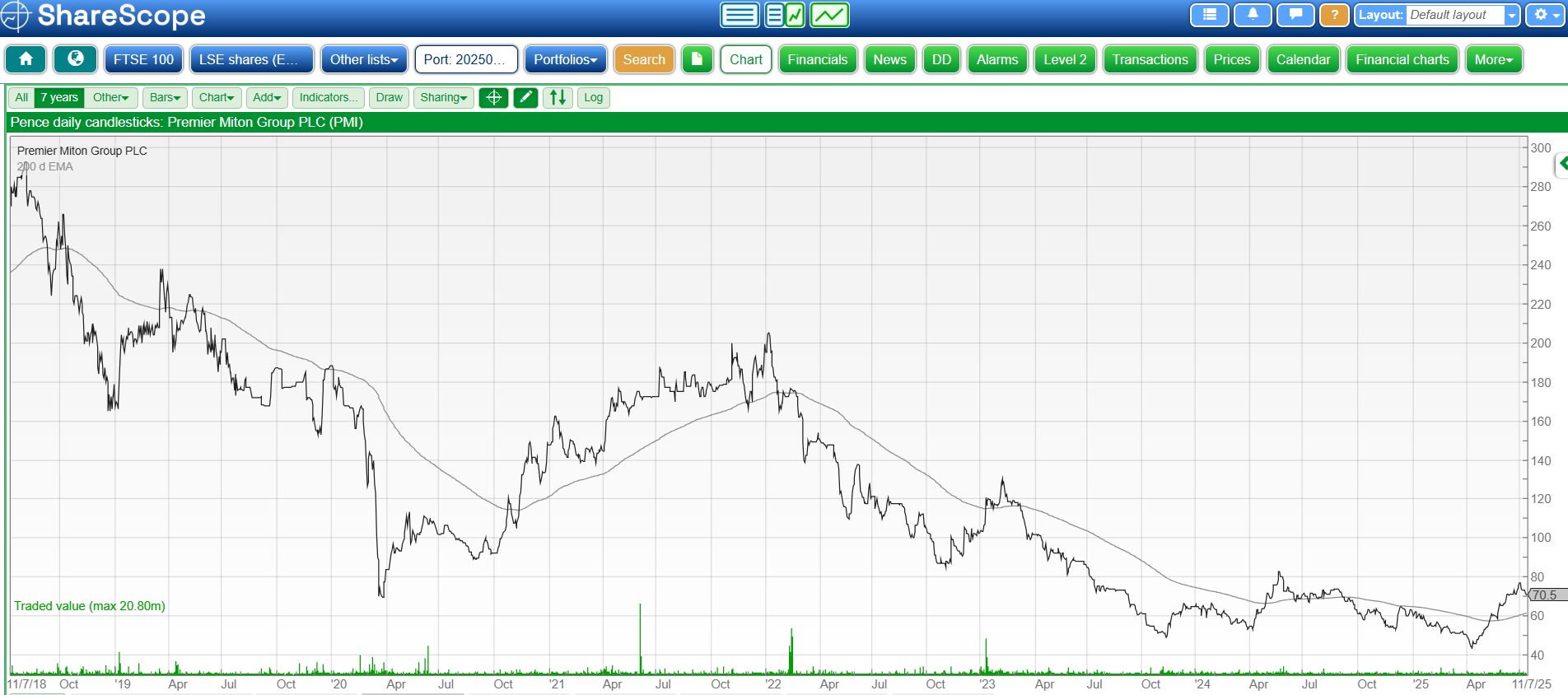Set chart range to All
1568x695 pixels.
(21, 97)
